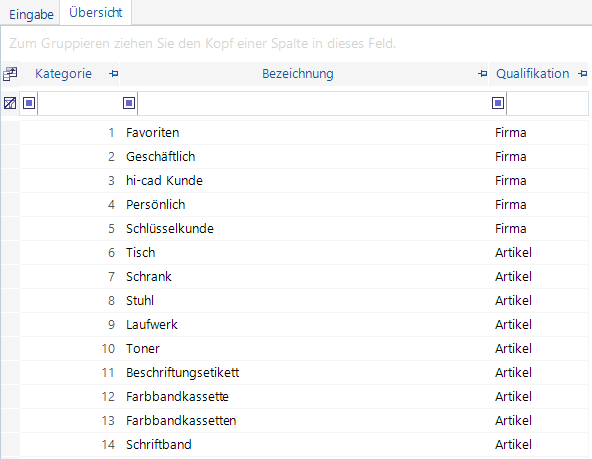Sort by the Bezeichnung column header
The height and width of the screenshot is (459, 592).
tap(298, 74)
